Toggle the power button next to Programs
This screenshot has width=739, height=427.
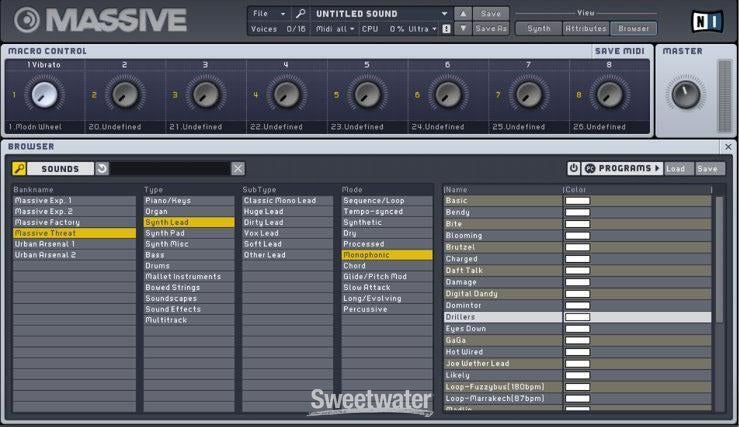pyautogui.click(x=574, y=169)
